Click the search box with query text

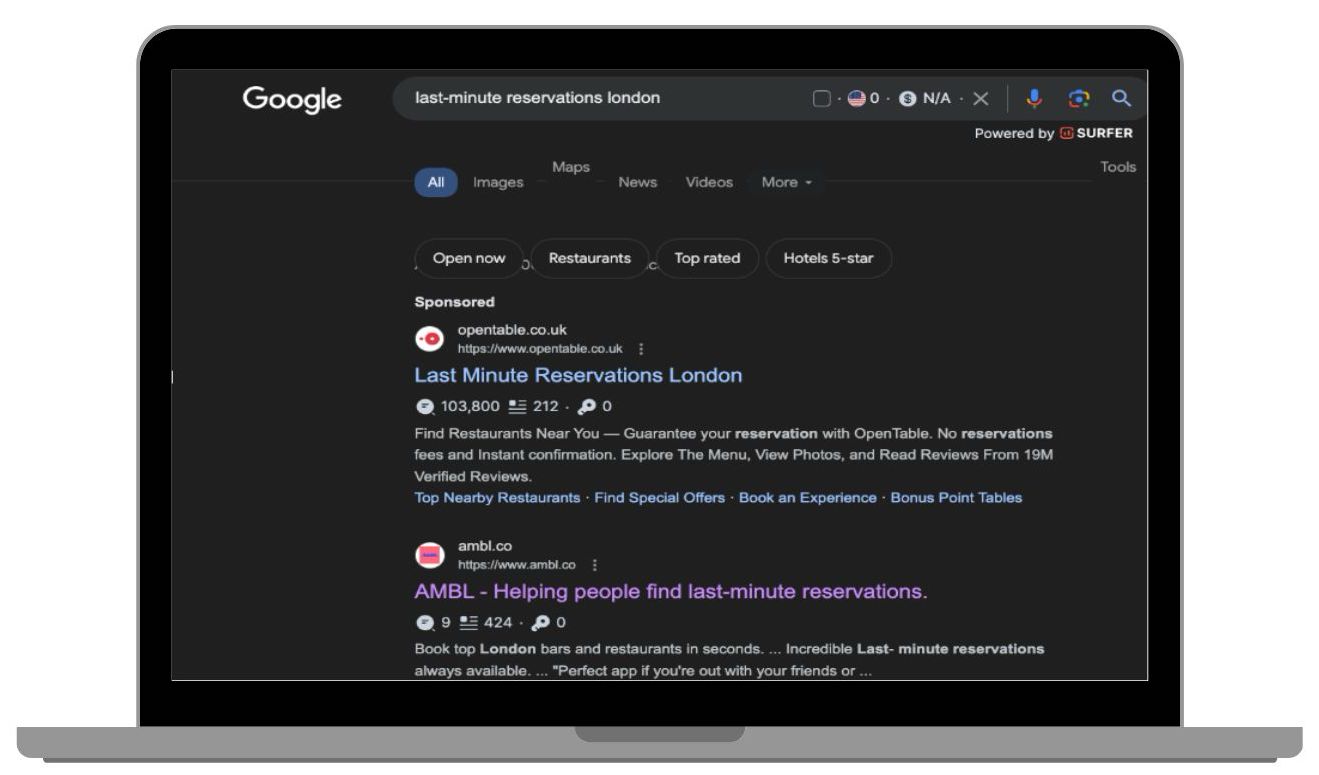(x=770, y=99)
